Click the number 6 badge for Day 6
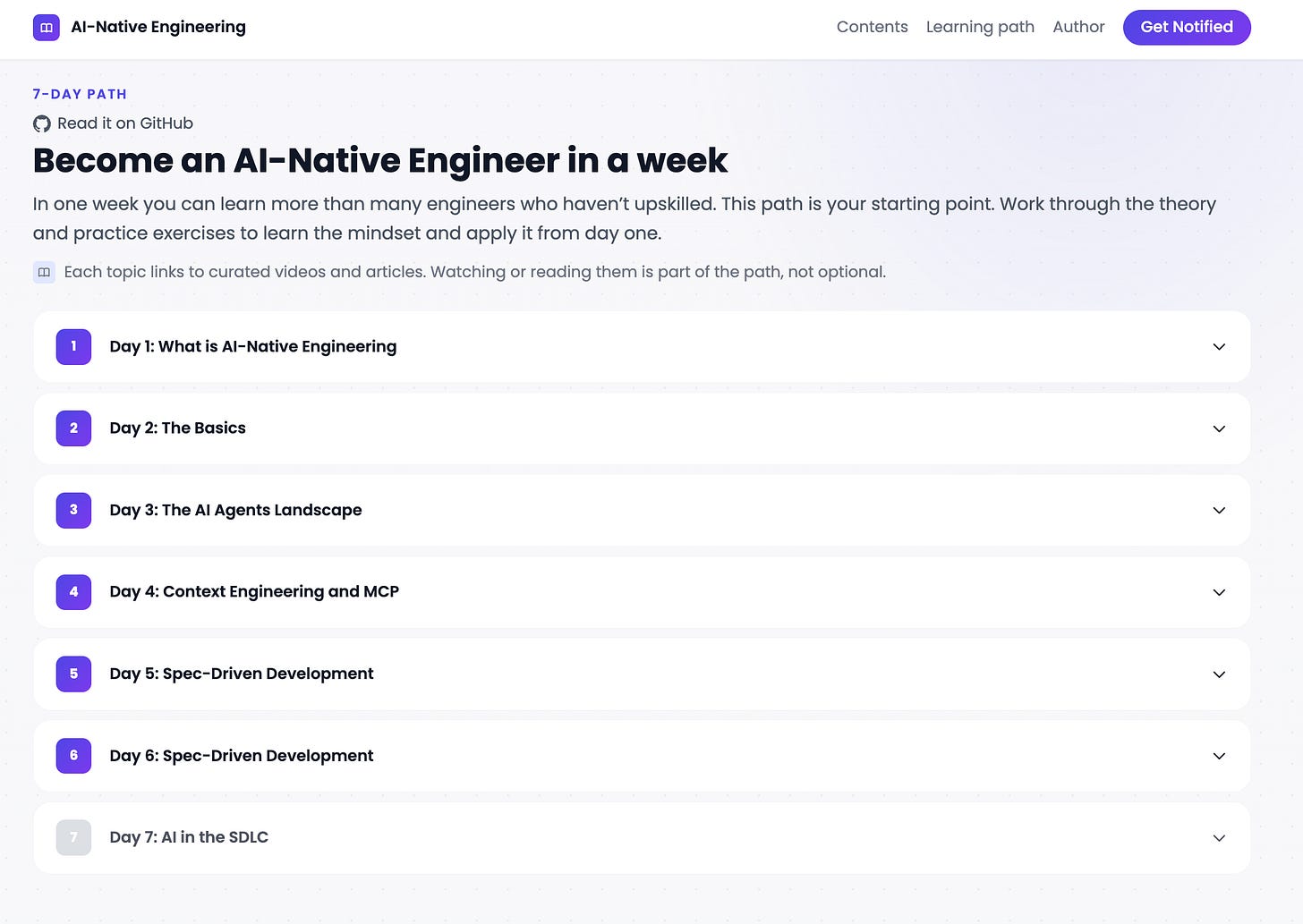The image size is (1303, 924). [x=73, y=756]
